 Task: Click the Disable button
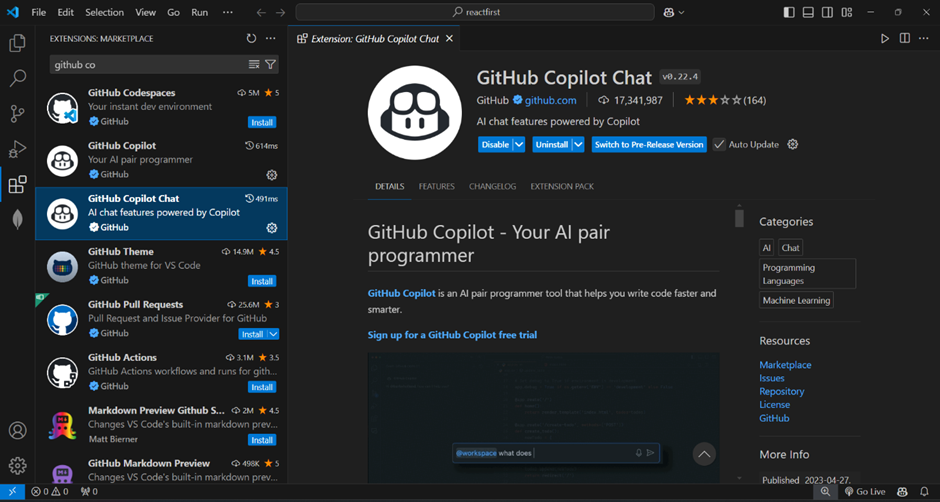[x=495, y=145]
